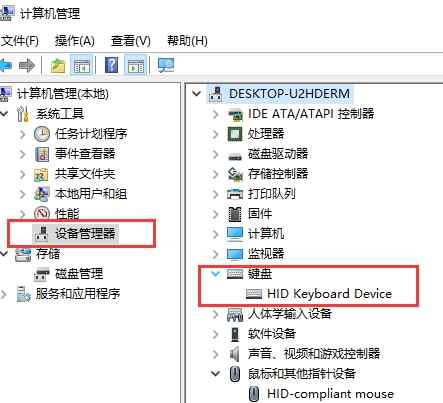Collapse the DESKTOP-U2HDERM root node
This screenshot has width=443, height=403.
(197, 94)
